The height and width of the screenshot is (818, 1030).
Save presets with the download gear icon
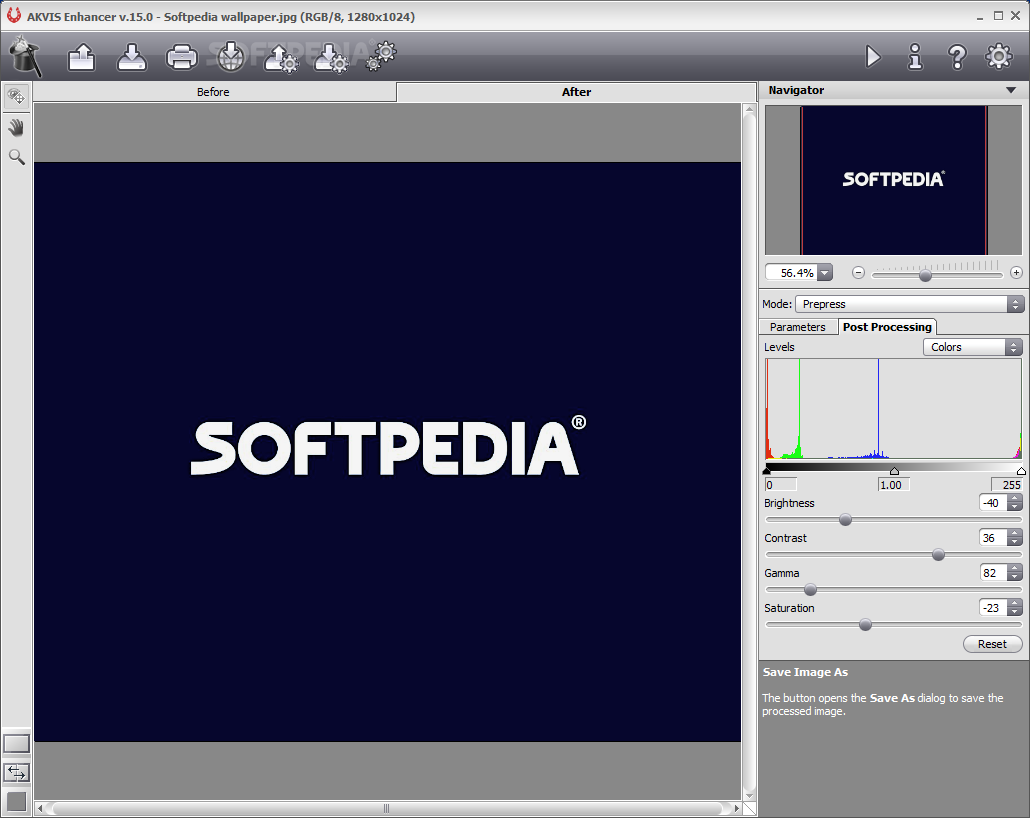[x=331, y=58]
